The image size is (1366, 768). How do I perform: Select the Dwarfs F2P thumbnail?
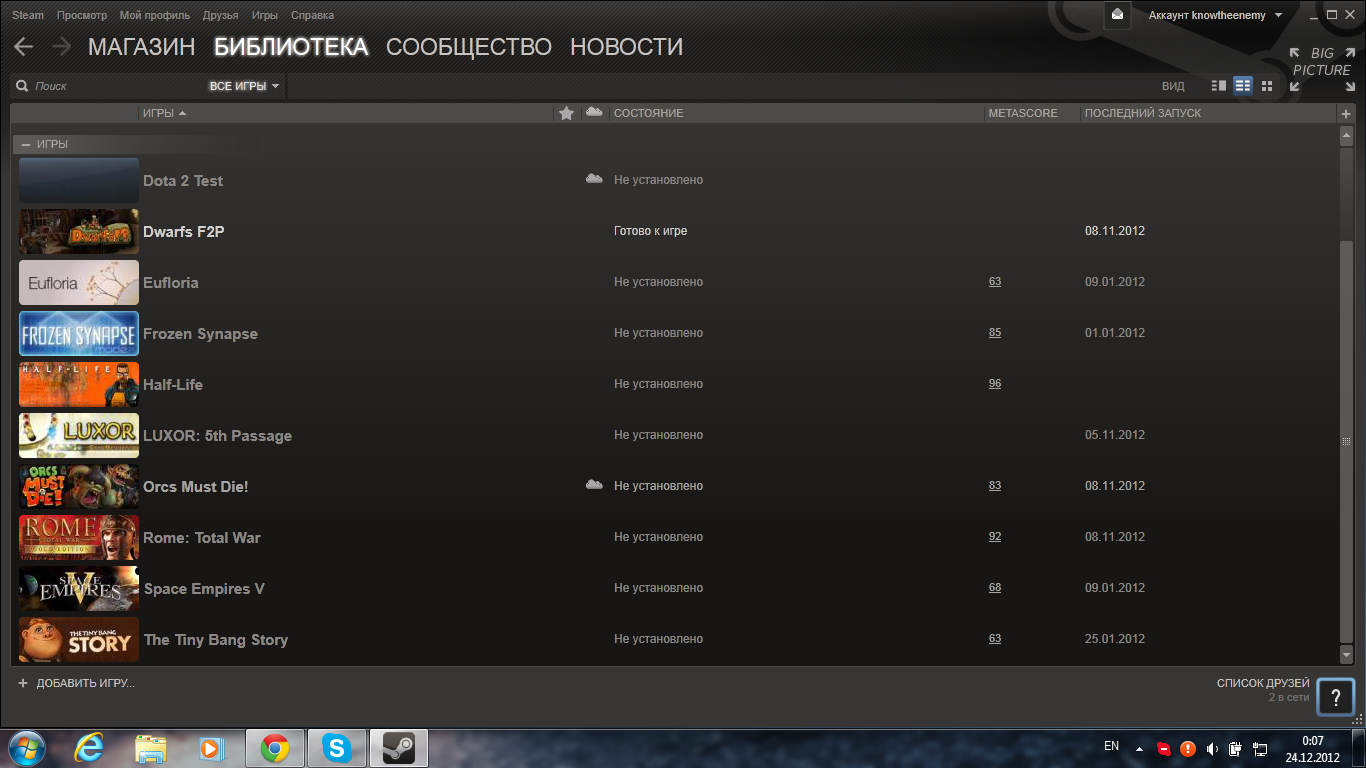point(79,231)
